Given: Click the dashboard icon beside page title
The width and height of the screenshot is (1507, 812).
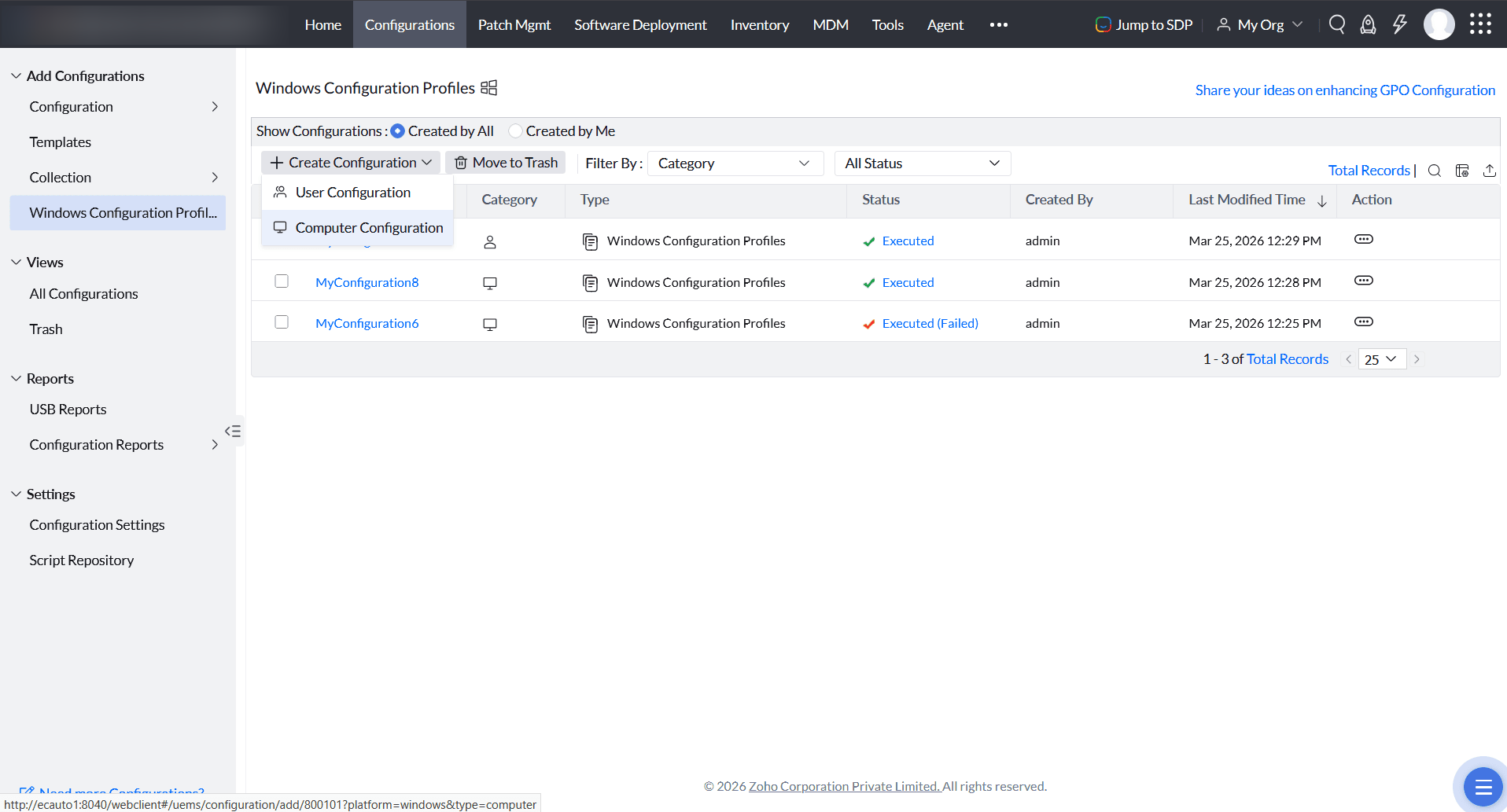Looking at the screenshot, I should [489, 87].
